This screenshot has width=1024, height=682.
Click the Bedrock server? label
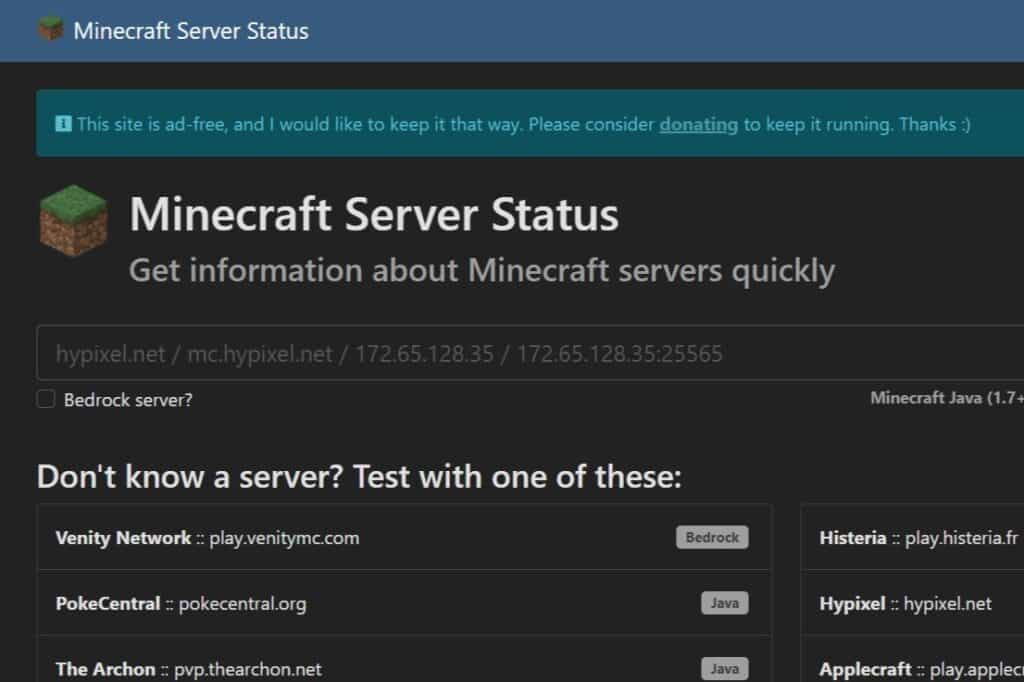click(x=128, y=400)
